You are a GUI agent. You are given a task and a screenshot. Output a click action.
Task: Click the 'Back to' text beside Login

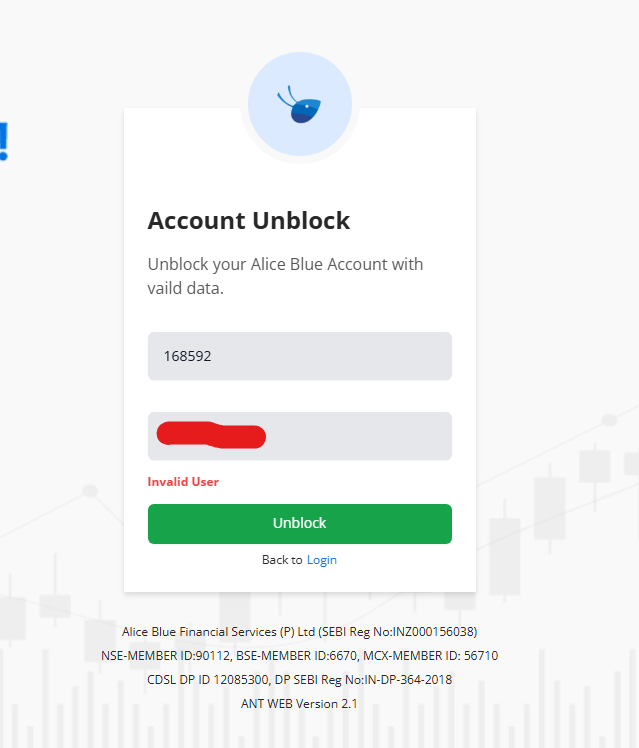point(282,560)
